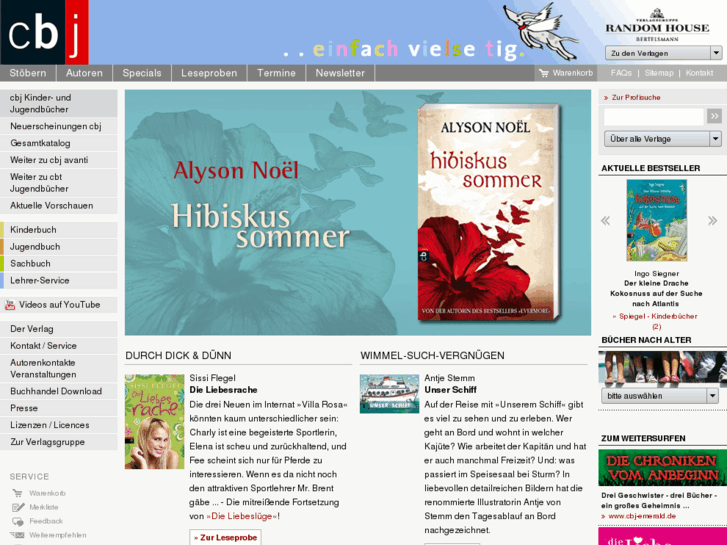Screen dimensions: 727x545
Task: Select Kinderbuch category
Action: point(58,230)
